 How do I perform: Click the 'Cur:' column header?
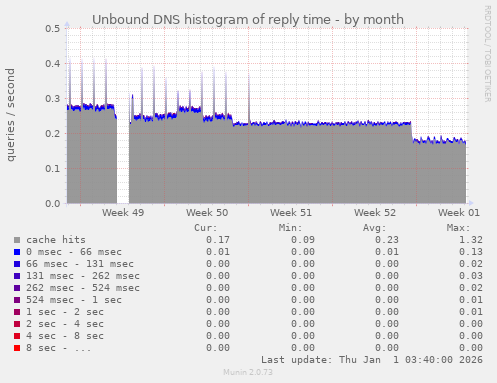(x=206, y=228)
